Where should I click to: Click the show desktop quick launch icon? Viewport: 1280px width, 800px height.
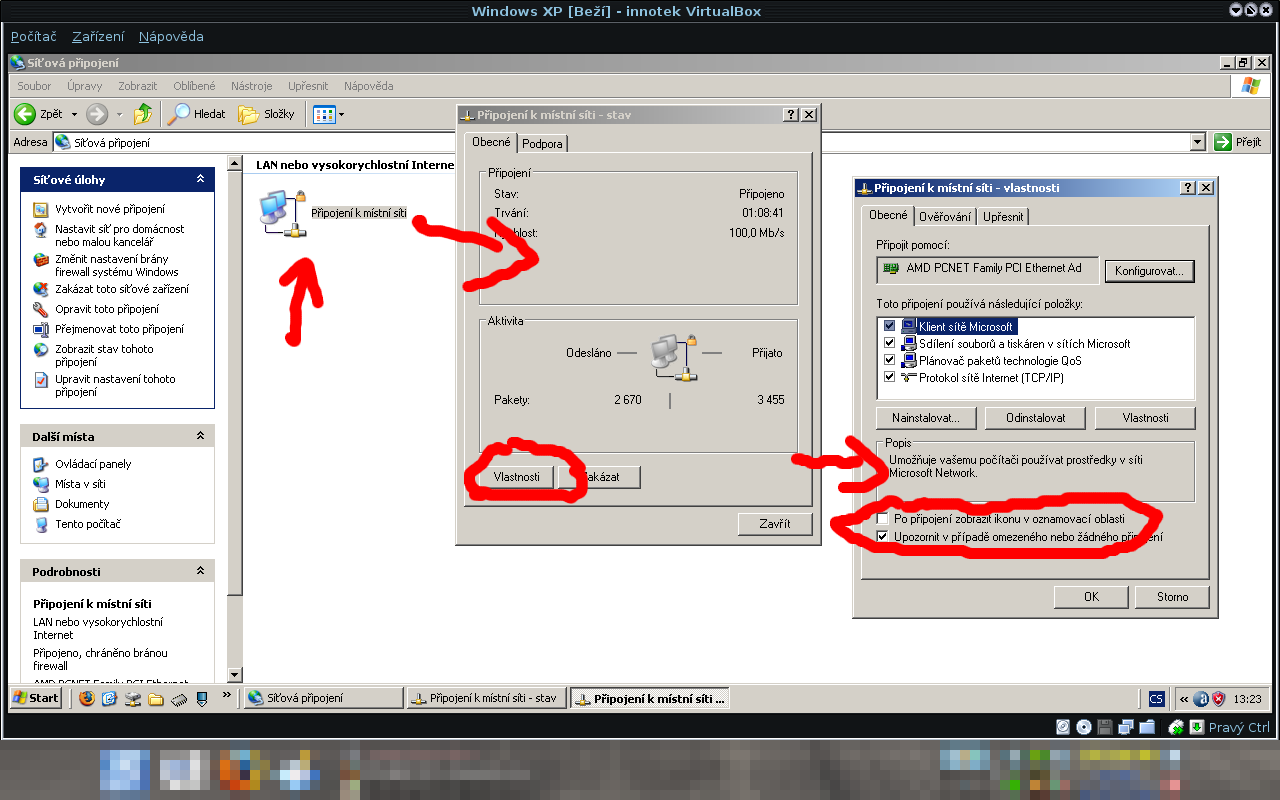tap(202, 698)
